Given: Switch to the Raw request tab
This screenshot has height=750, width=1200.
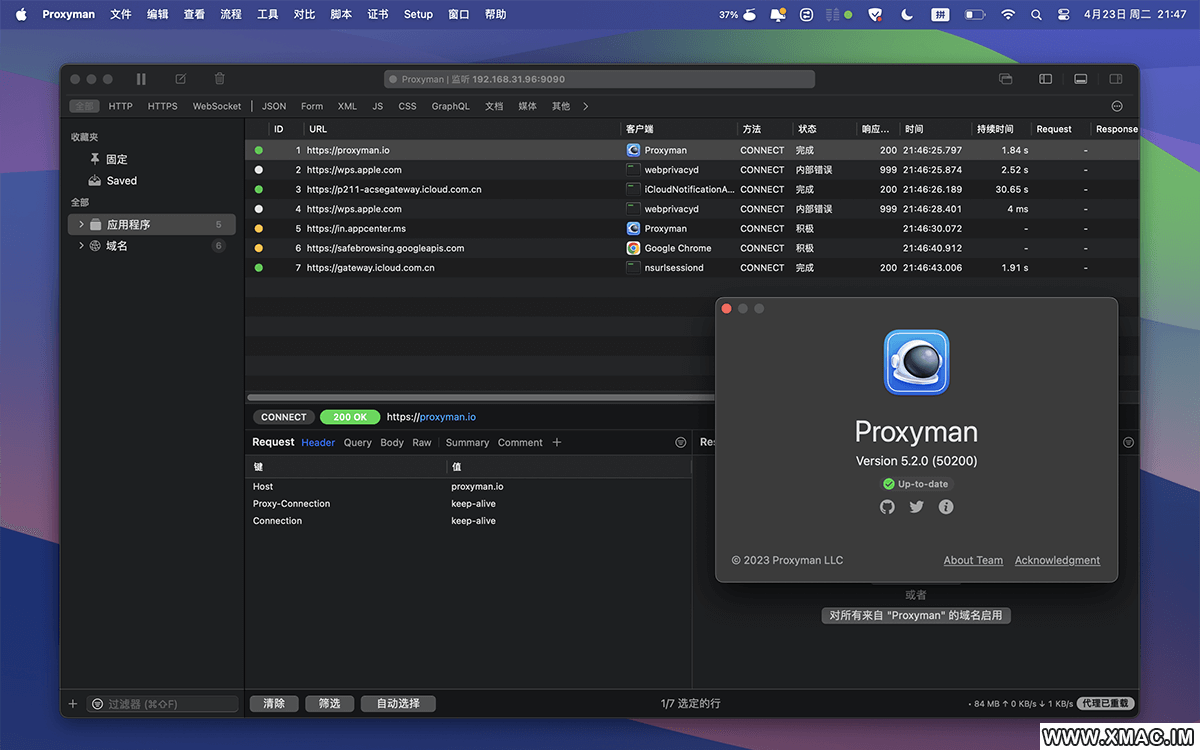Looking at the screenshot, I should point(422,442).
